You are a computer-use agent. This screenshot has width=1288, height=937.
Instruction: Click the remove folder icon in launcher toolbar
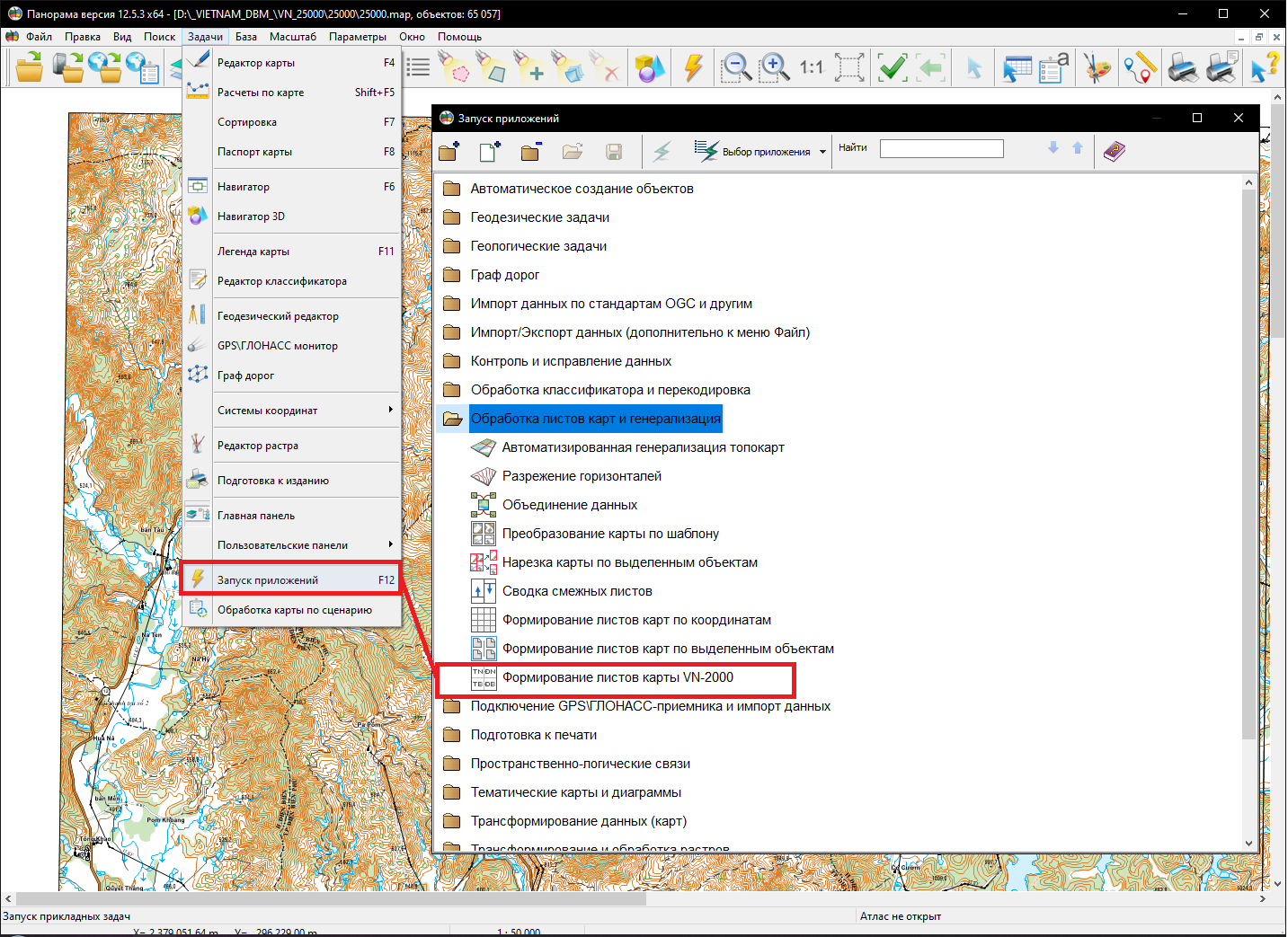531,152
